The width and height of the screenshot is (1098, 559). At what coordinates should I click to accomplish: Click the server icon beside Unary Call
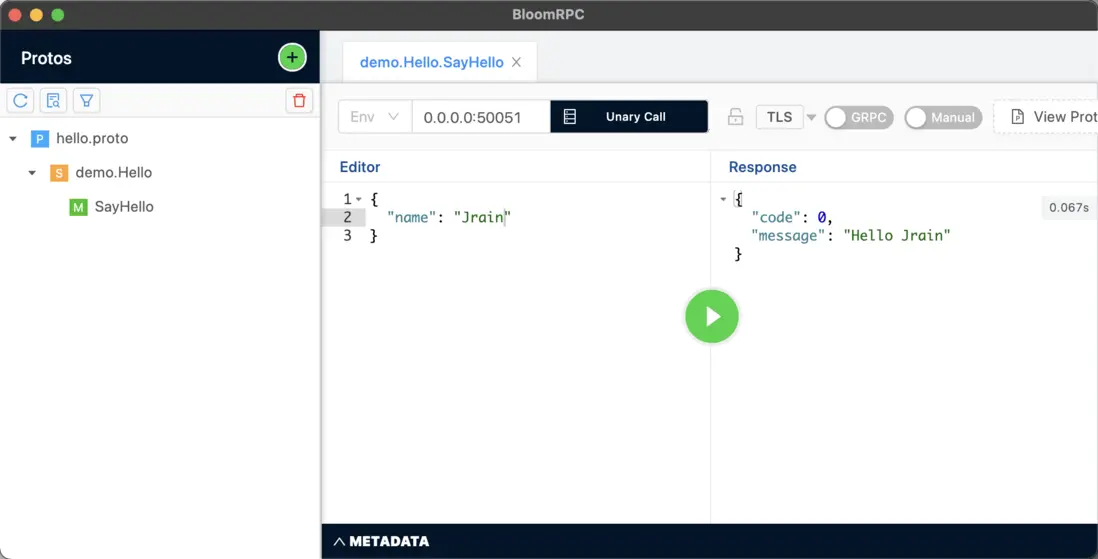(570, 117)
